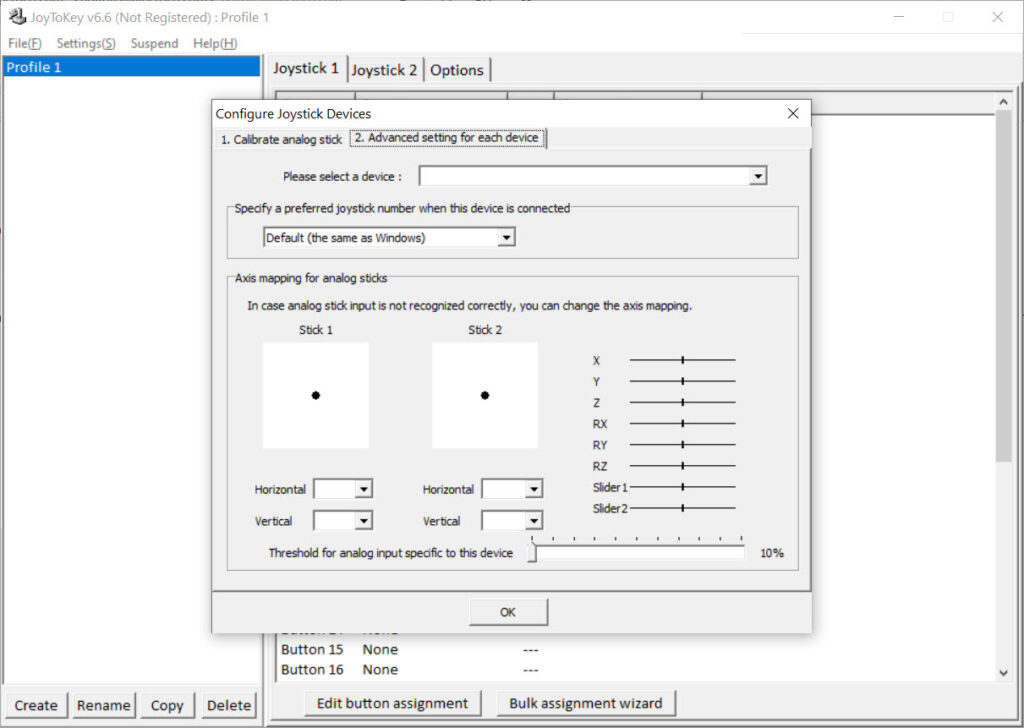Close the JoyToKey main window

coord(997,17)
